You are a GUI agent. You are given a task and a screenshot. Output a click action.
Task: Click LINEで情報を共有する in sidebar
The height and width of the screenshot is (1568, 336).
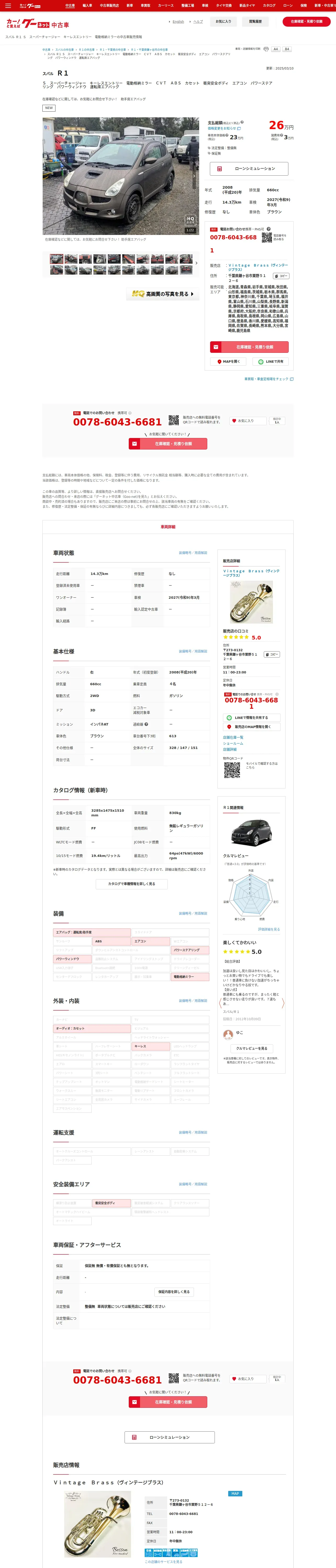(251, 718)
